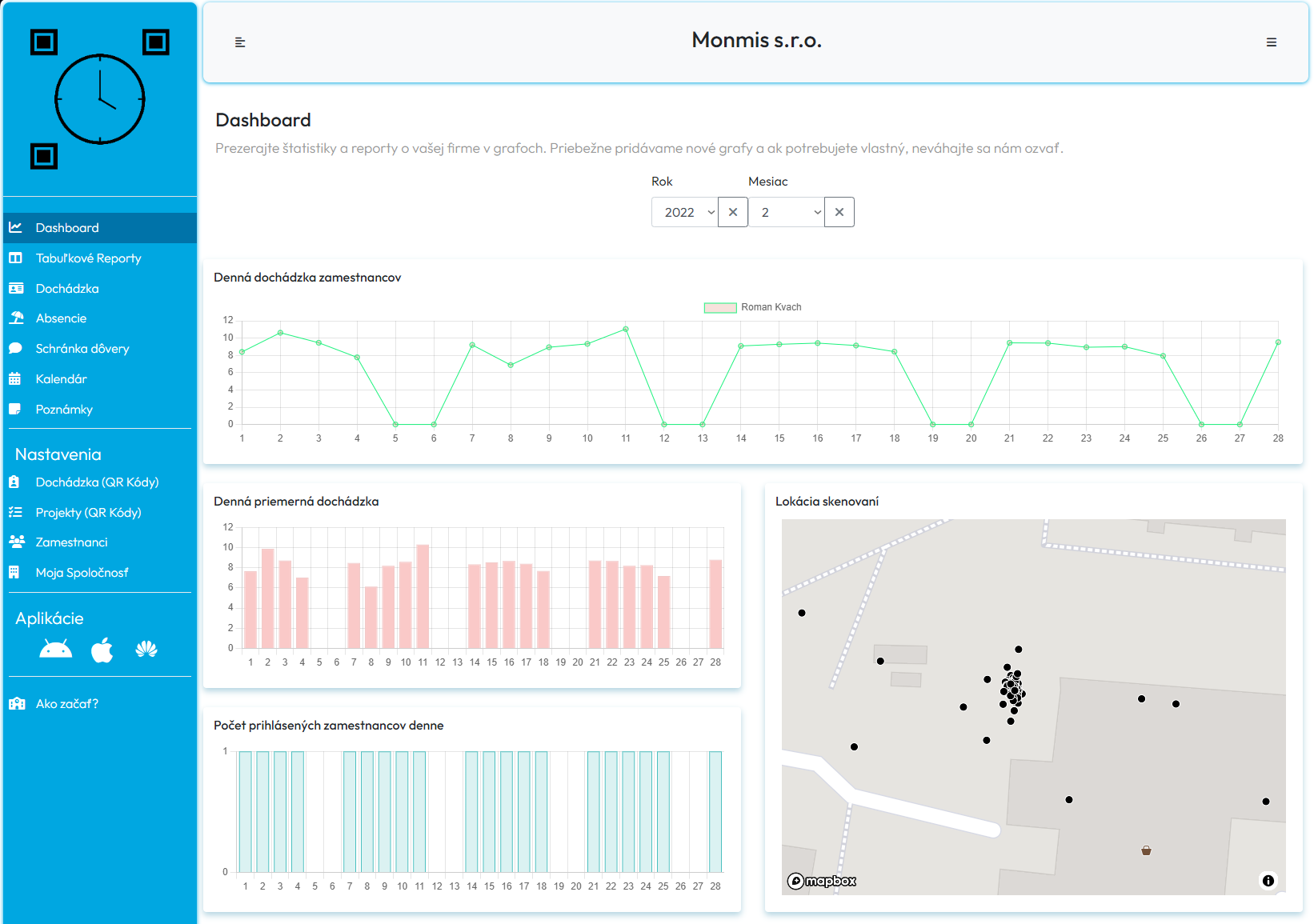Image resolution: width=1314 pixels, height=924 pixels.
Task: Click the Kalendár calendar icon
Action: (14, 379)
